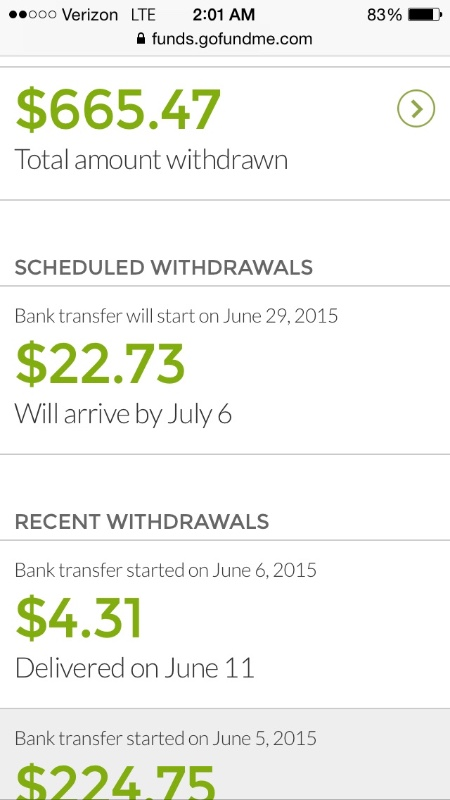The height and width of the screenshot is (800, 450).
Task: Tap the Total amount withdrawn label
Action: [x=151, y=160]
